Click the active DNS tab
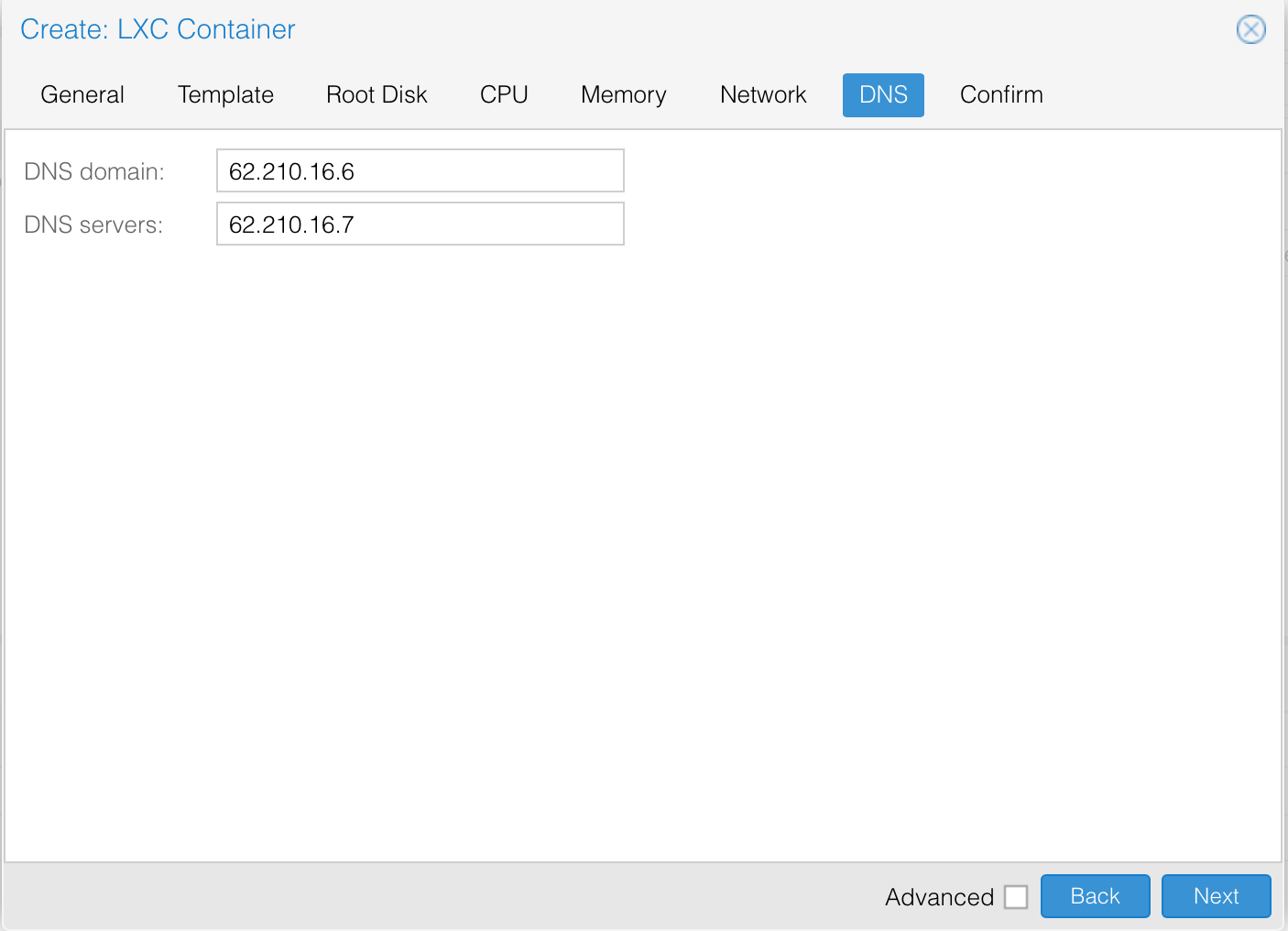Viewport: 1288px width, 931px height. click(883, 95)
